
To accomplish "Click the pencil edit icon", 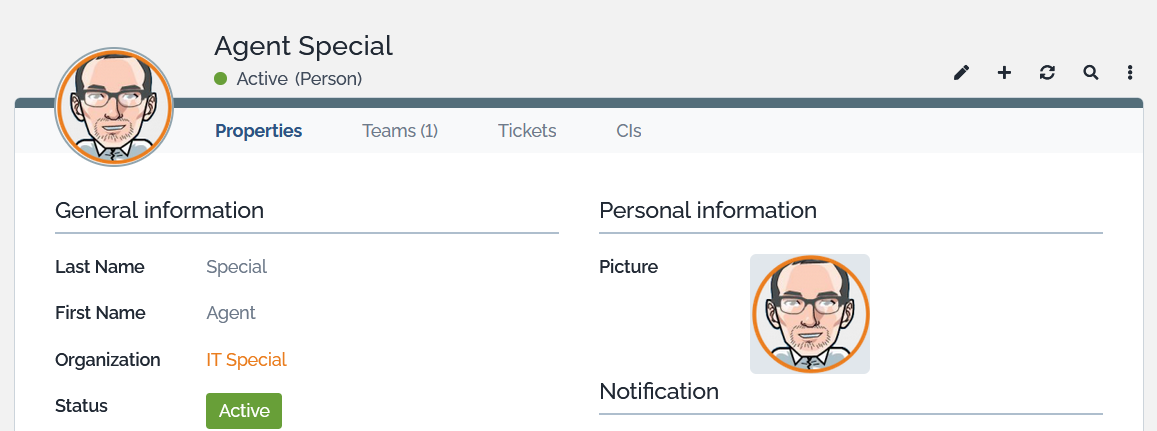I will coord(961,73).
